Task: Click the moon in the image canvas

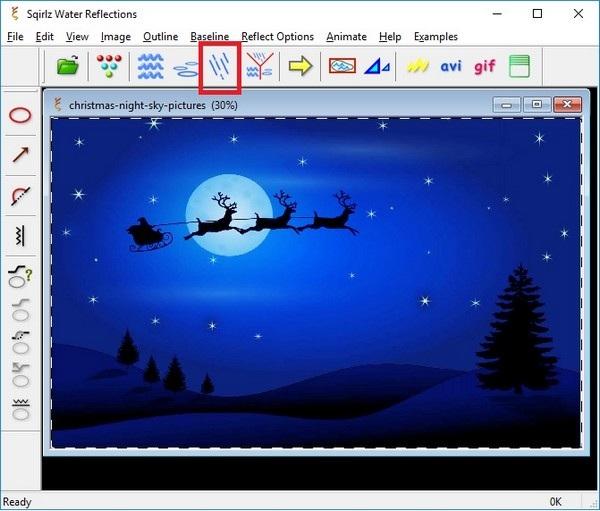Action: point(229,214)
